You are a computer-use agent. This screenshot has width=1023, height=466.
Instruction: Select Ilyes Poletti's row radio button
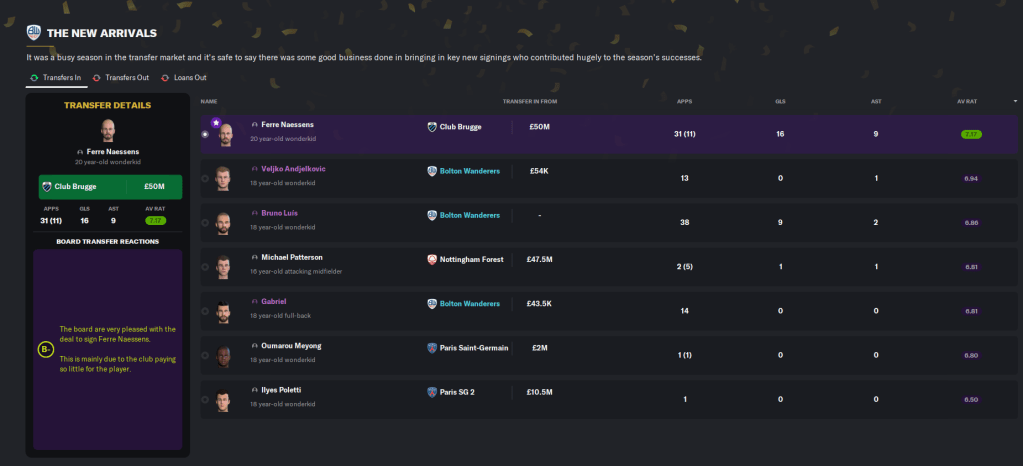[x=205, y=399]
